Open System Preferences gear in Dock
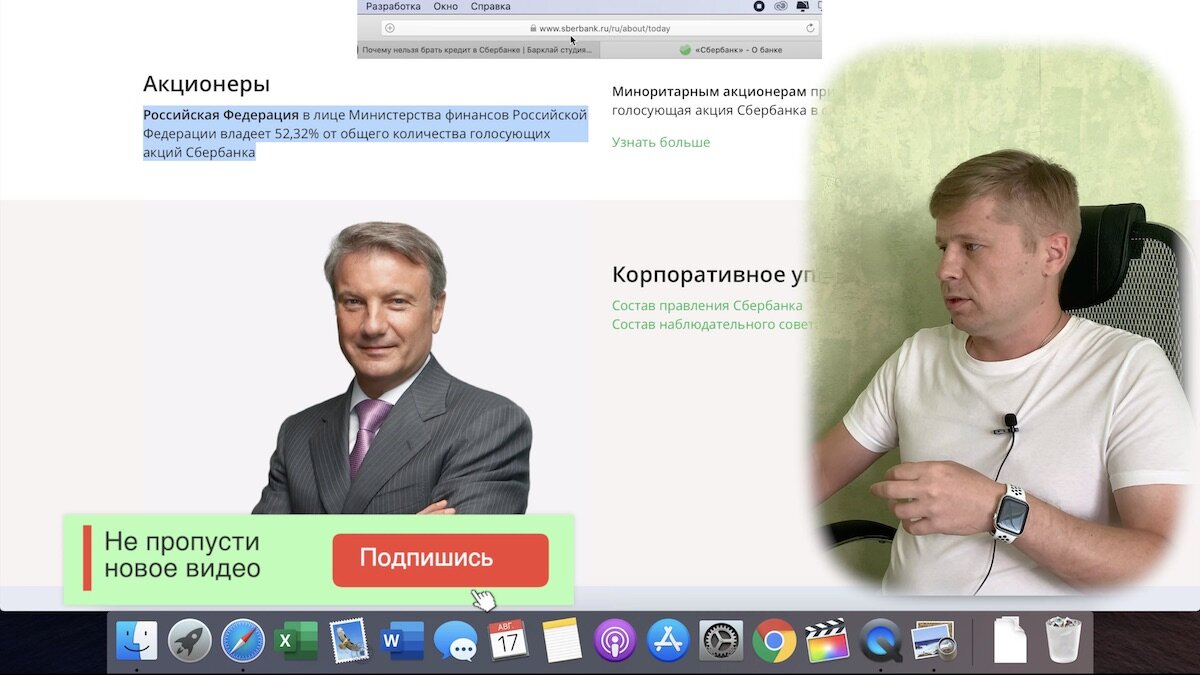Image resolution: width=1200 pixels, height=675 pixels. point(721,641)
